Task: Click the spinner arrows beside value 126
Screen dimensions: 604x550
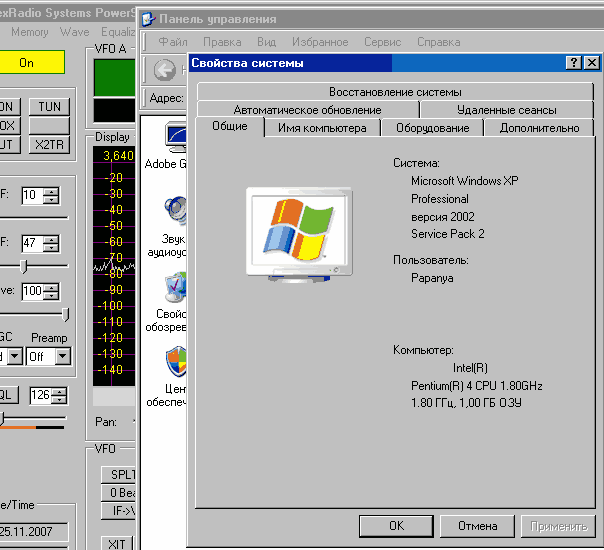Action: (60, 395)
